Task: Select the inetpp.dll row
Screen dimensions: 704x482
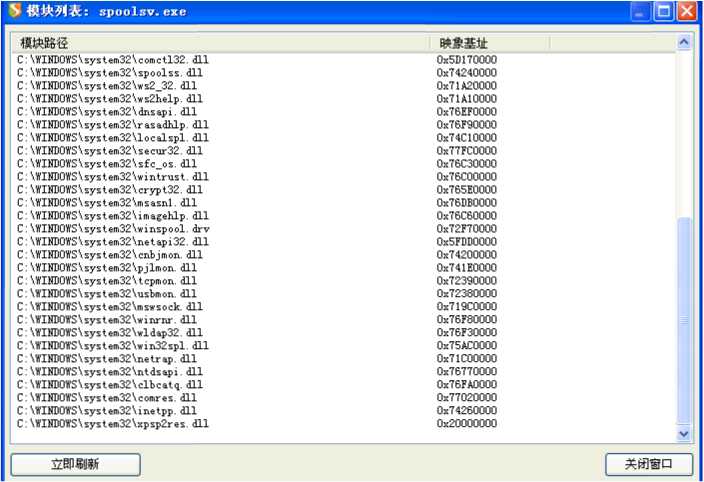Action: pyautogui.click(x=343, y=411)
